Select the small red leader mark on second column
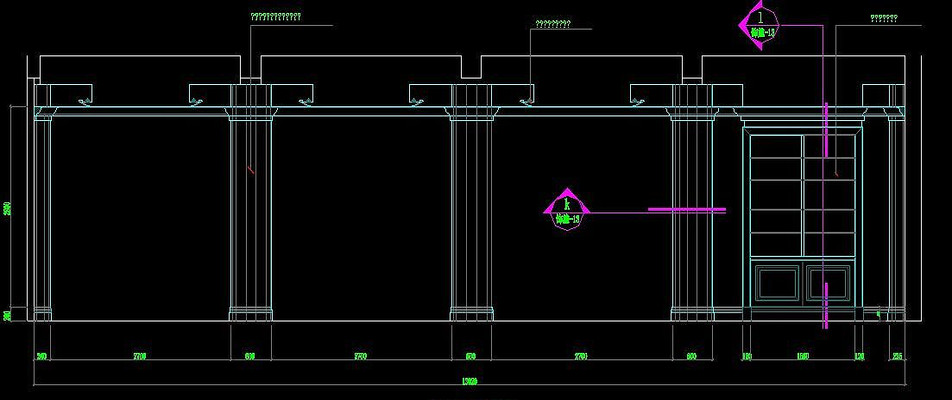Viewport: 952px width, 400px height. (x=250, y=170)
